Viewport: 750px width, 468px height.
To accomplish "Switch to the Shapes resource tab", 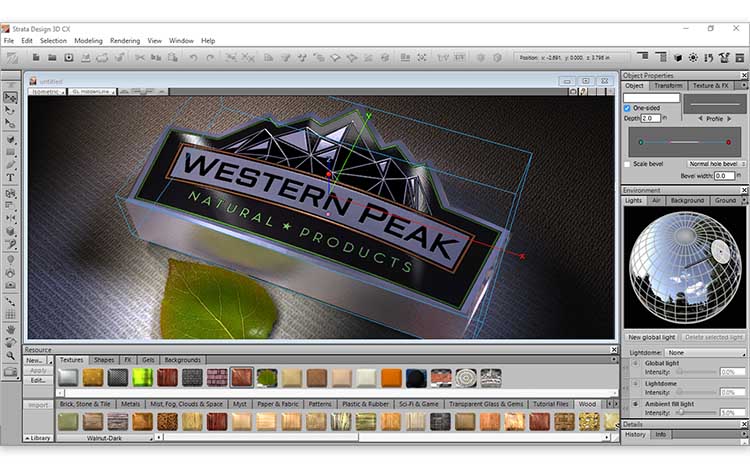I will [x=104, y=360].
